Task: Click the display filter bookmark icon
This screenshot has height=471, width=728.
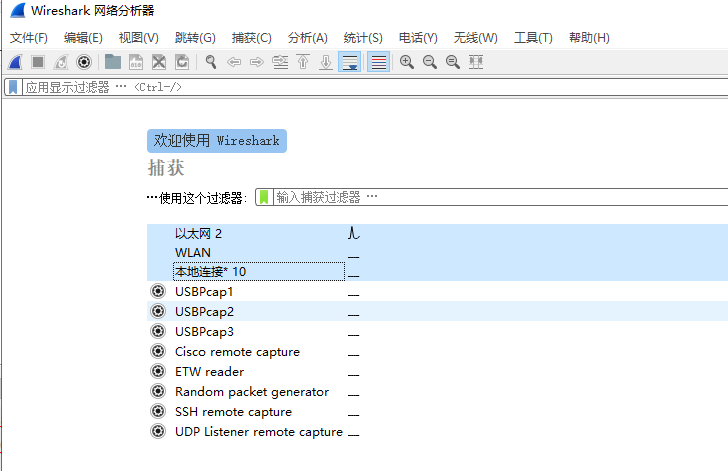Action: tap(13, 87)
